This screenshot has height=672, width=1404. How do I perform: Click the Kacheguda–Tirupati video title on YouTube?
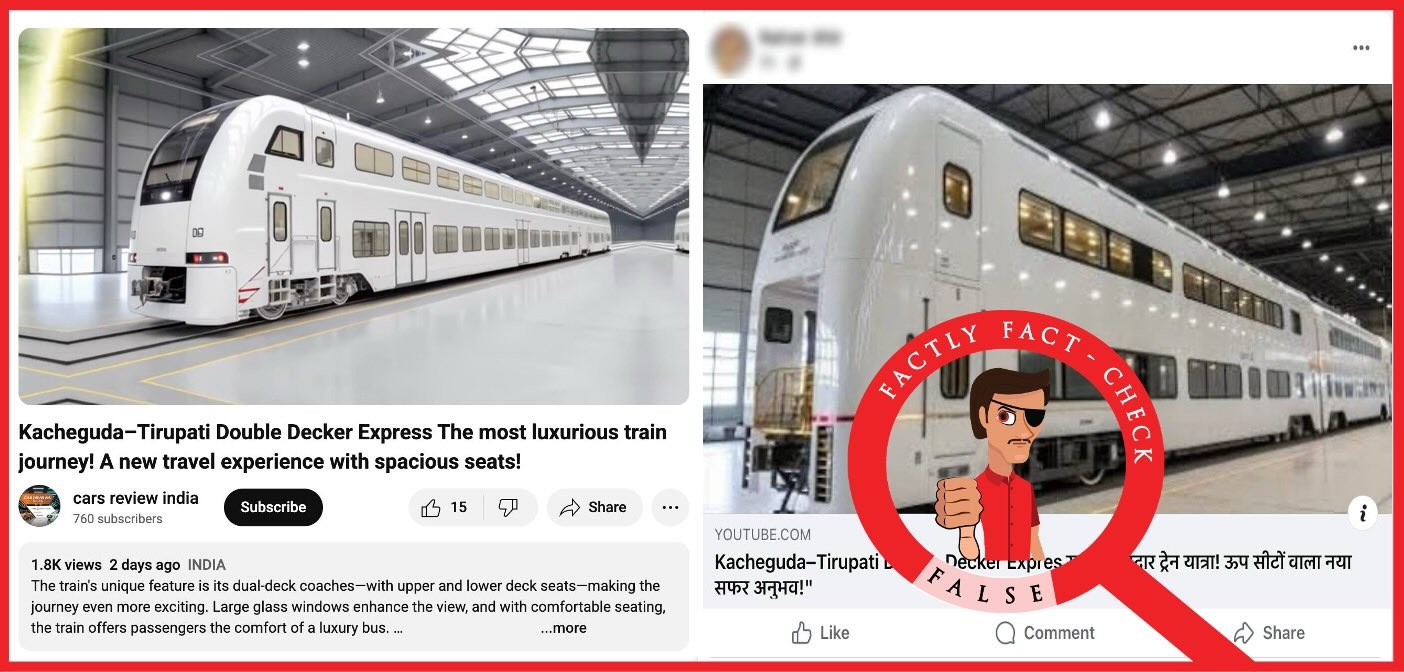343,447
